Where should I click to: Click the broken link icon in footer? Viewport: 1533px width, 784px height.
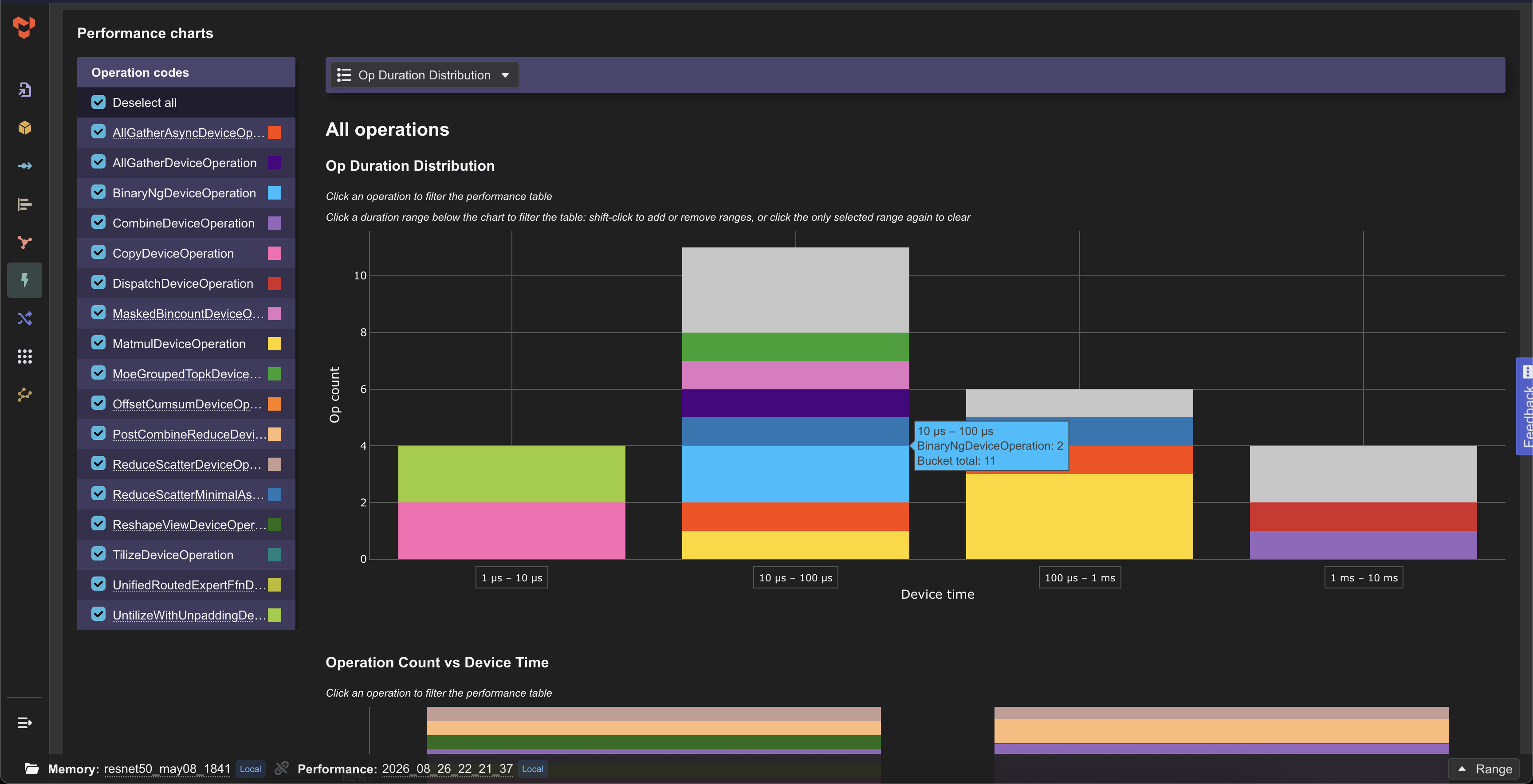pyautogui.click(x=282, y=768)
